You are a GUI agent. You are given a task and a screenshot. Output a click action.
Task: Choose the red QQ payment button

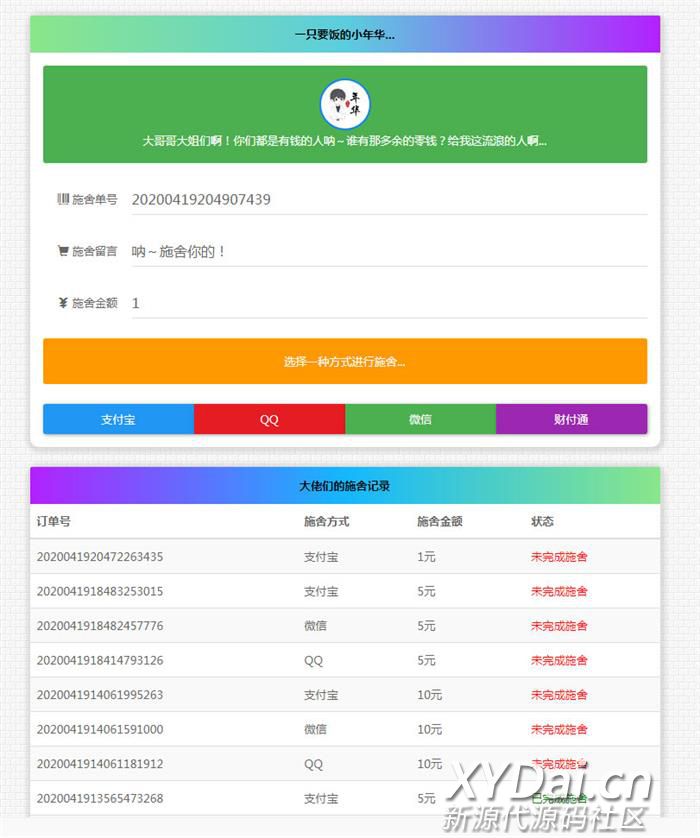click(x=269, y=419)
